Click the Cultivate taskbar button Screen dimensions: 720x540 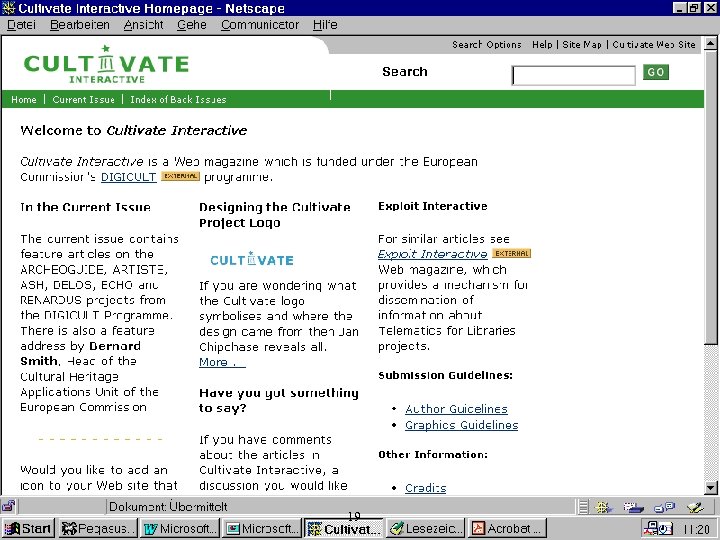pos(343,529)
